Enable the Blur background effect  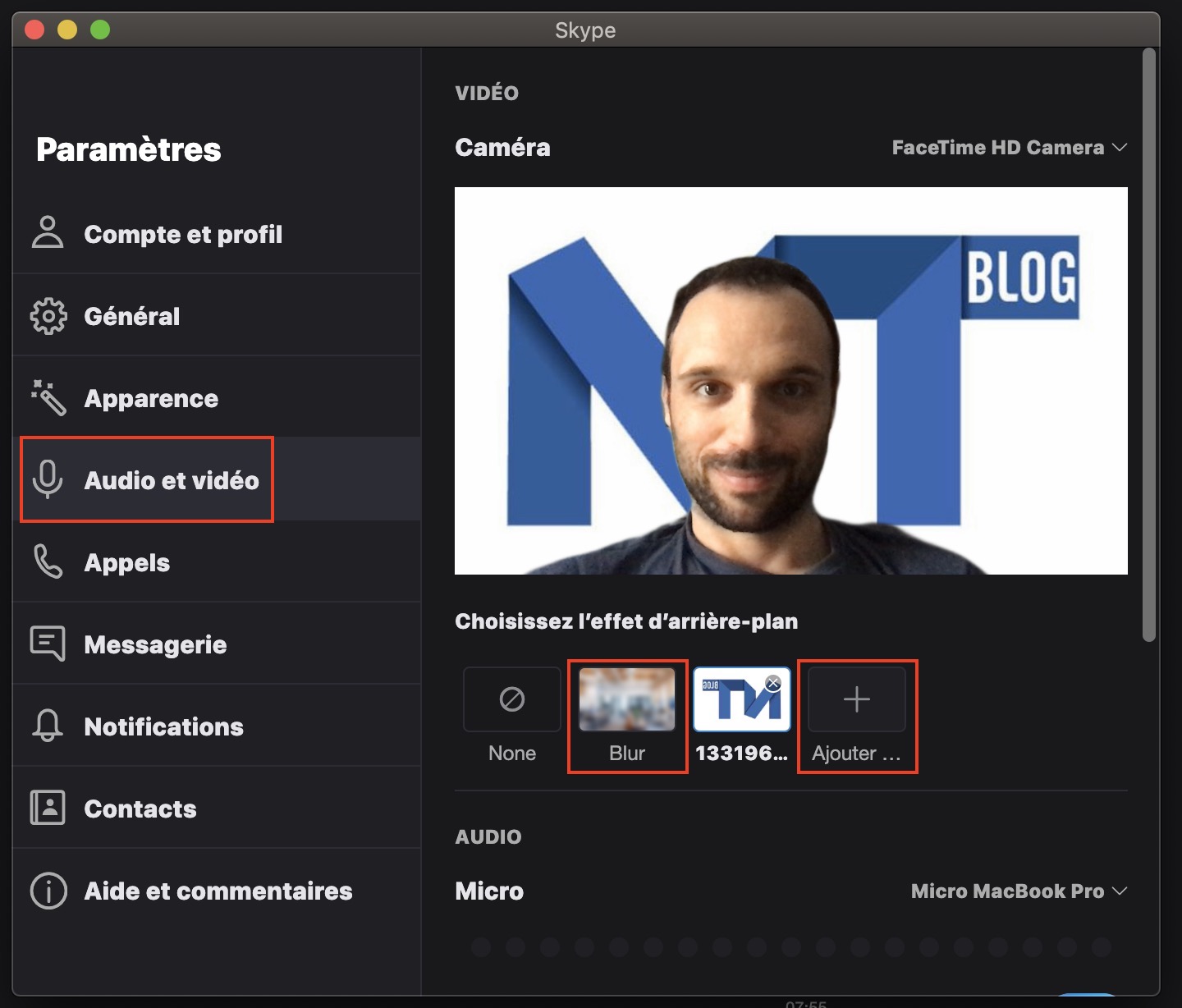coord(627,700)
